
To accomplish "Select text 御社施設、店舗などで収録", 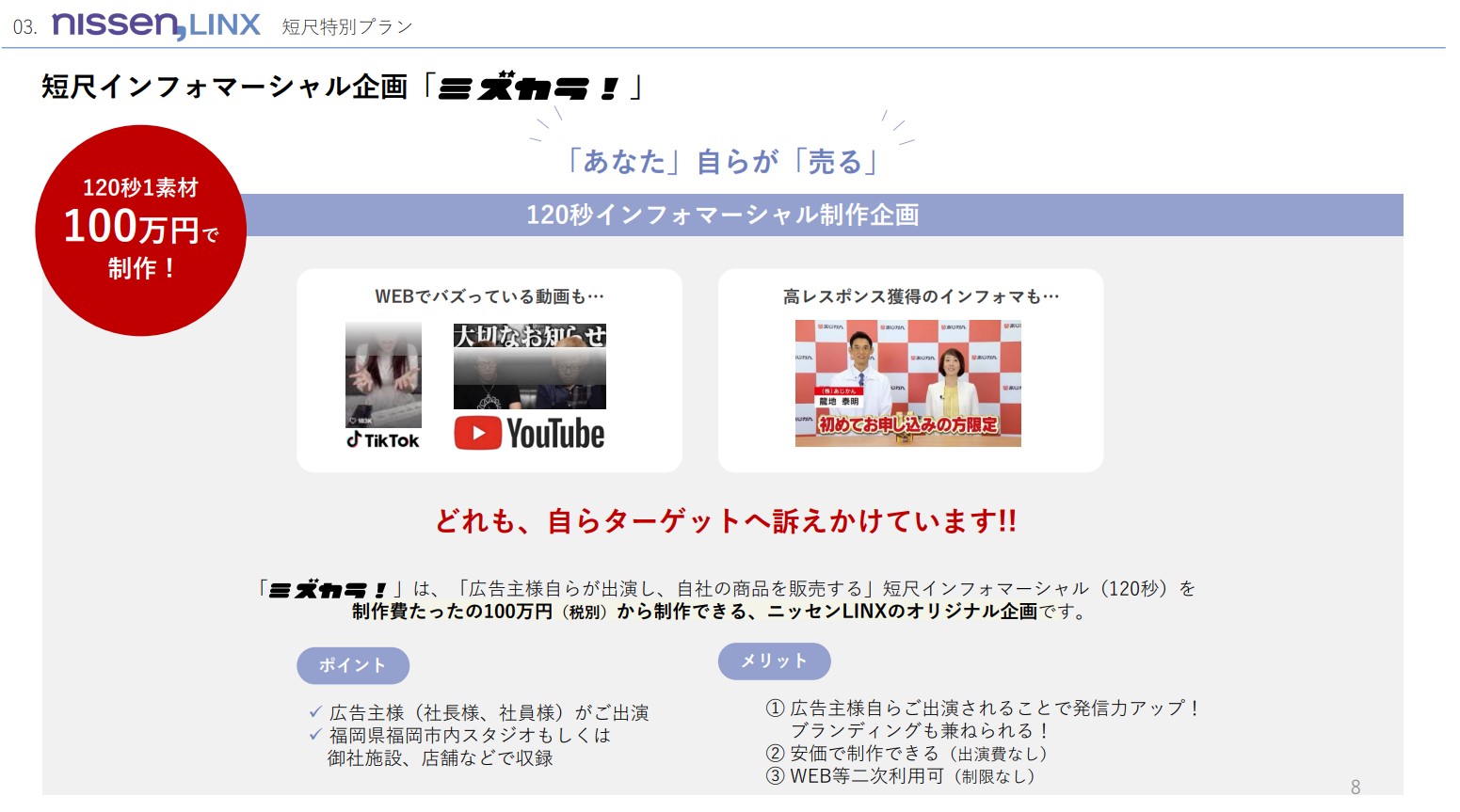I will [441, 758].
